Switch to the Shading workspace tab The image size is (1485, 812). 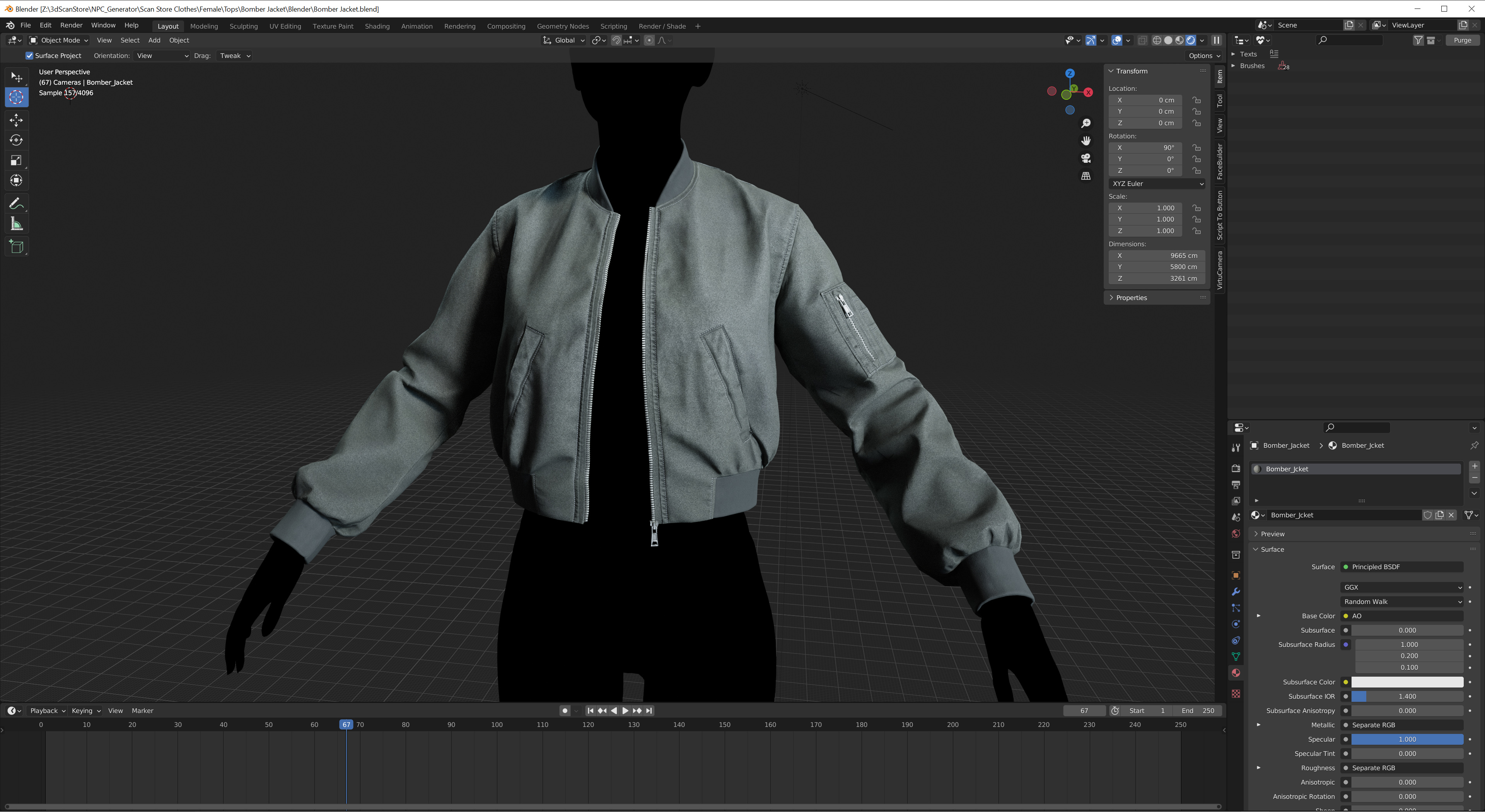(x=377, y=26)
